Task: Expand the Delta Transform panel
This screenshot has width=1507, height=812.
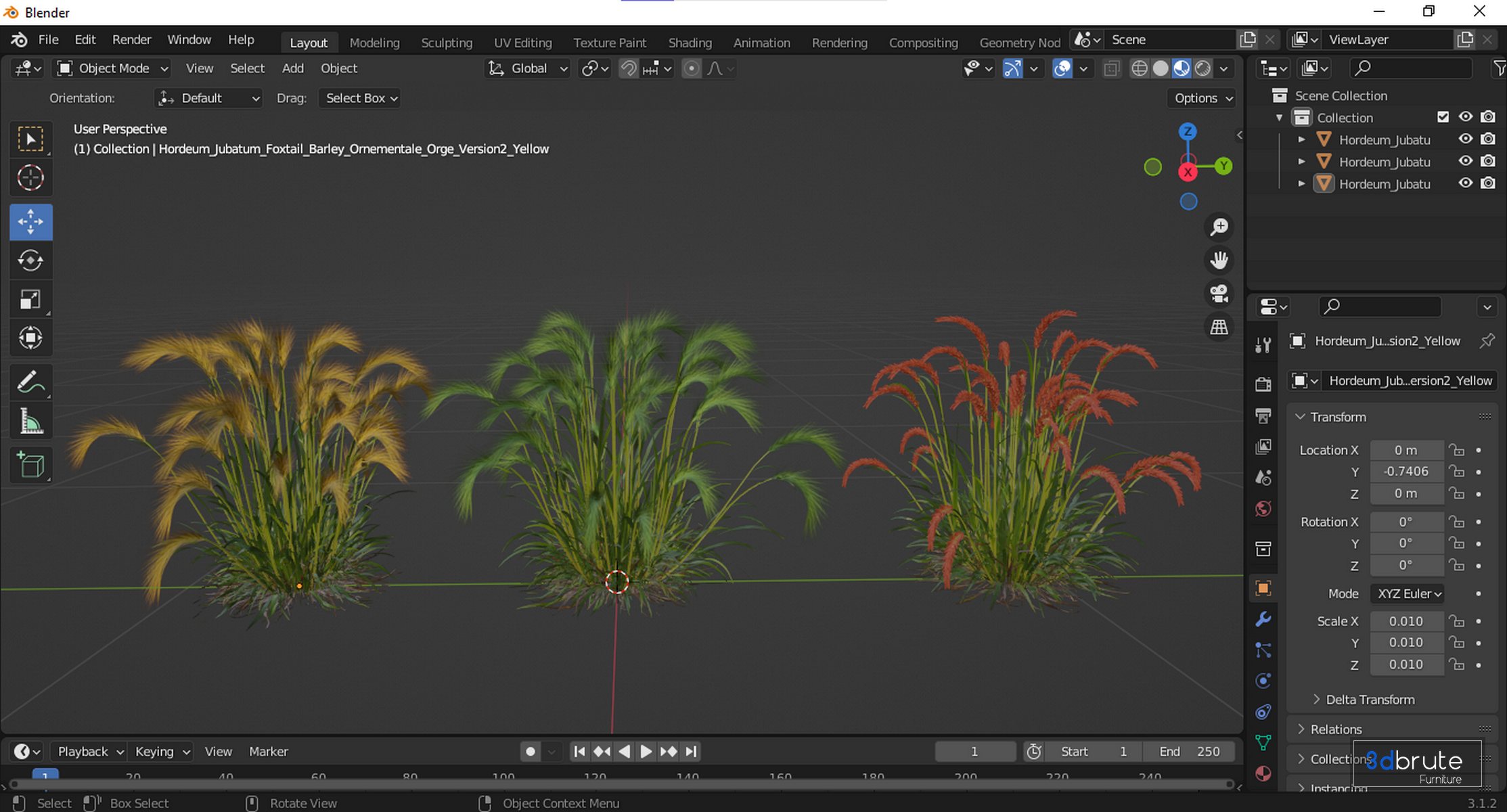Action: [x=1369, y=700]
